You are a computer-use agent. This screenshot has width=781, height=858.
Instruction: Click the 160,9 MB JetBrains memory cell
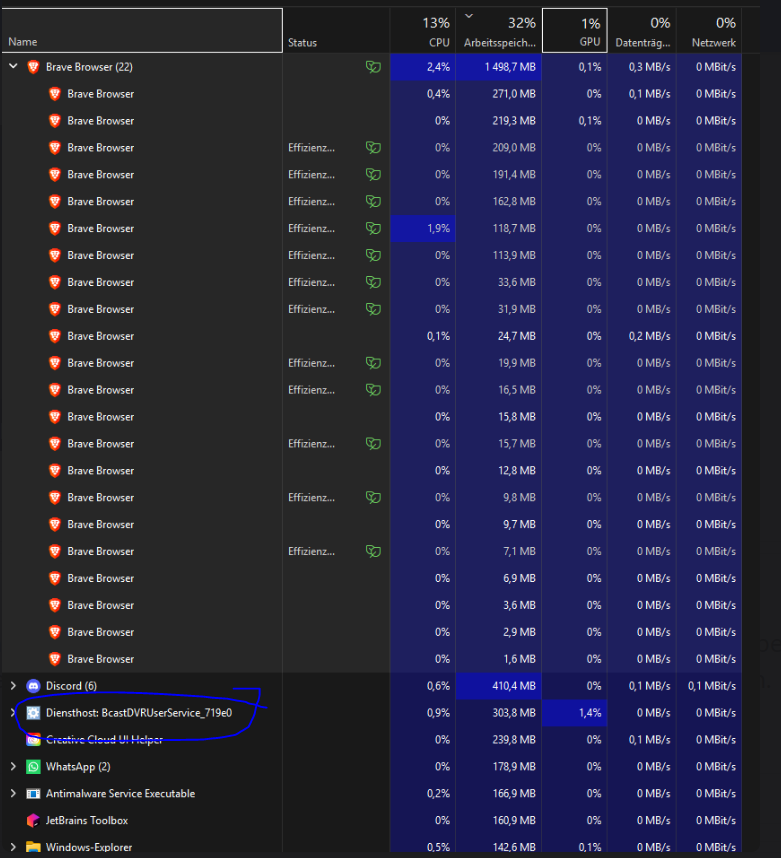tap(499, 820)
